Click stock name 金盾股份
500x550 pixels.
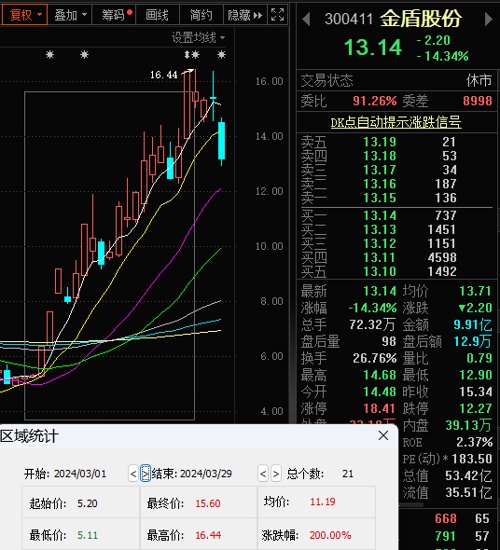421,18
